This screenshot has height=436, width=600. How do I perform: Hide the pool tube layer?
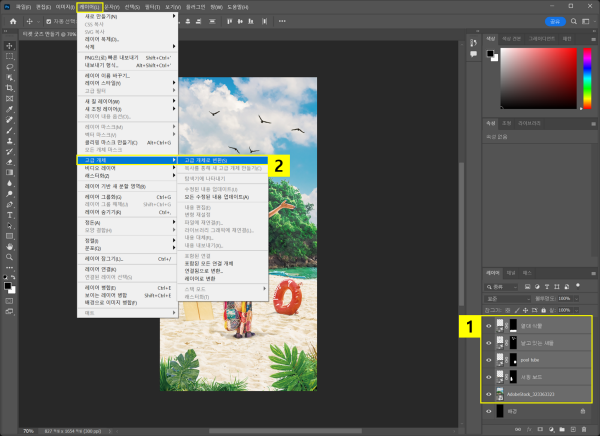tap(489, 360)
